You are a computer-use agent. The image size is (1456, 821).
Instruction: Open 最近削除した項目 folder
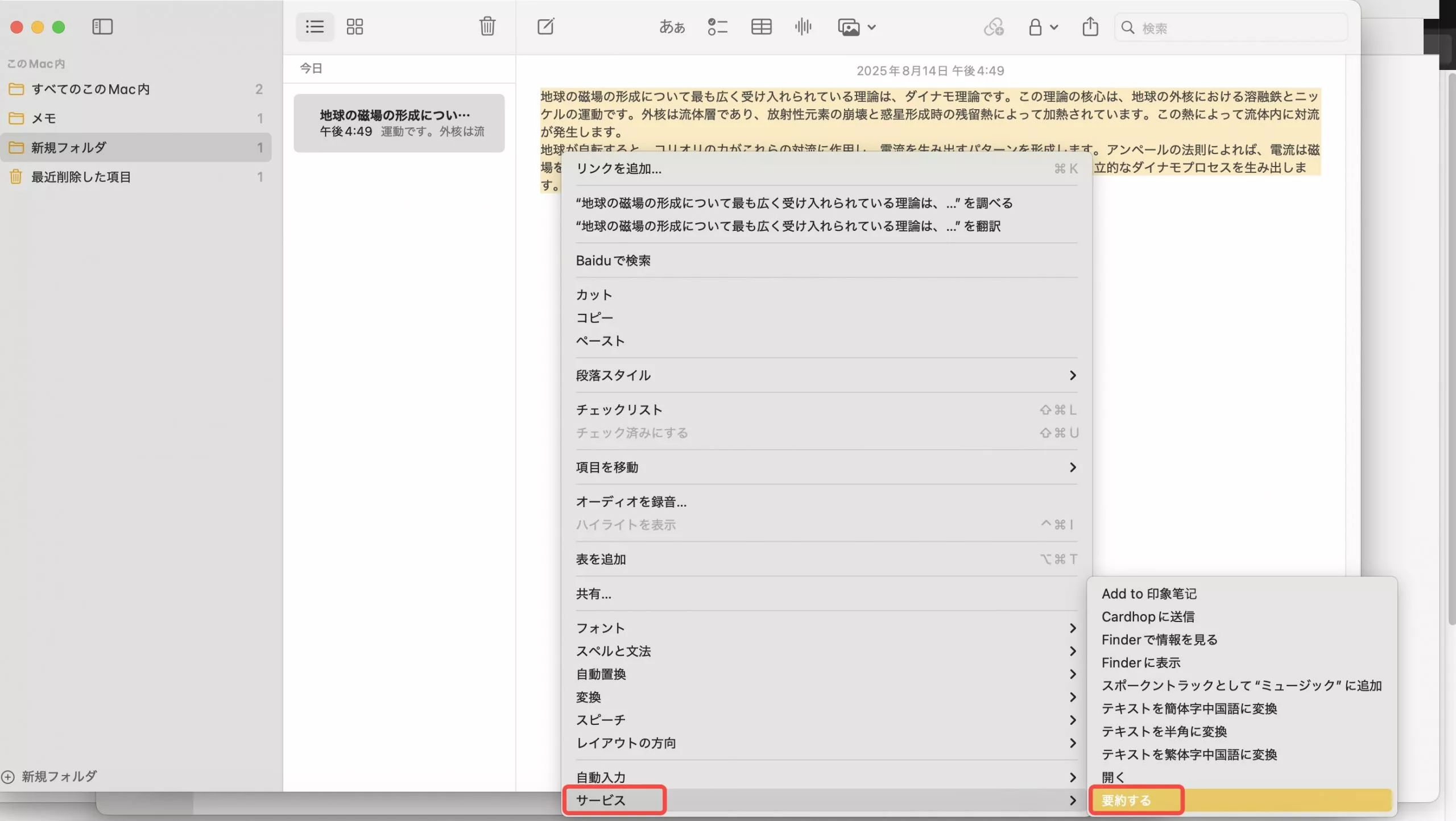tap(136, 177)
